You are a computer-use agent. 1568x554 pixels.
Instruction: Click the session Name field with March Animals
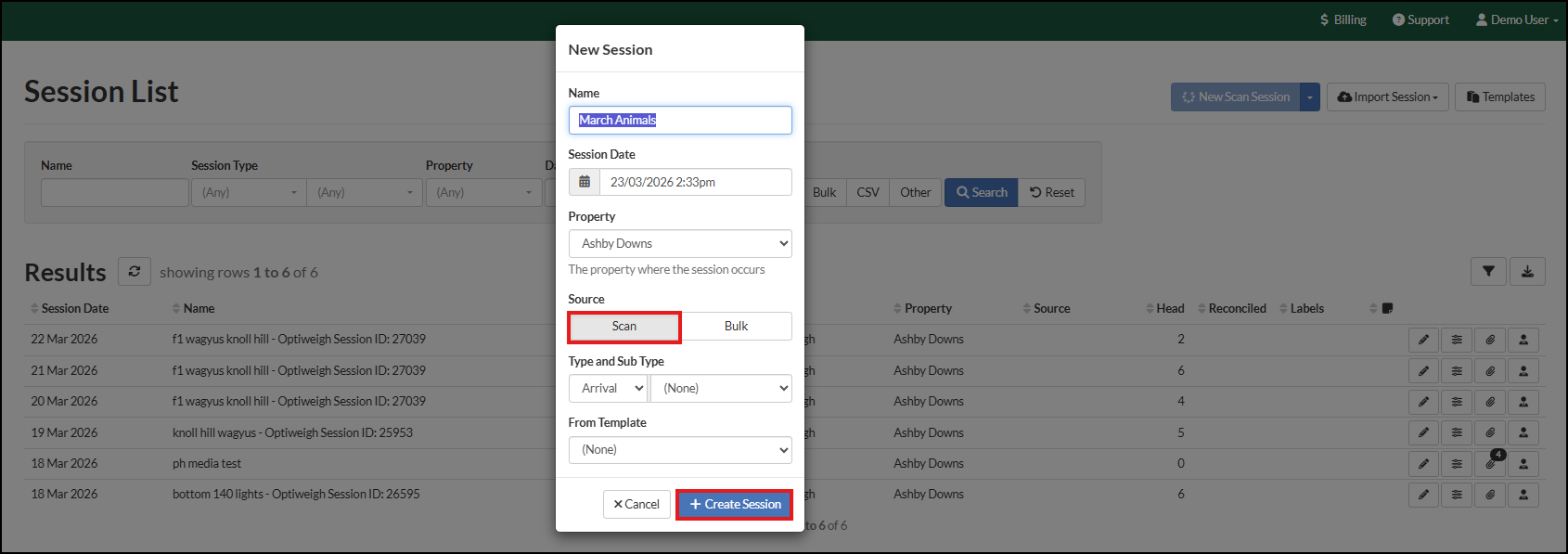point(680,120)
